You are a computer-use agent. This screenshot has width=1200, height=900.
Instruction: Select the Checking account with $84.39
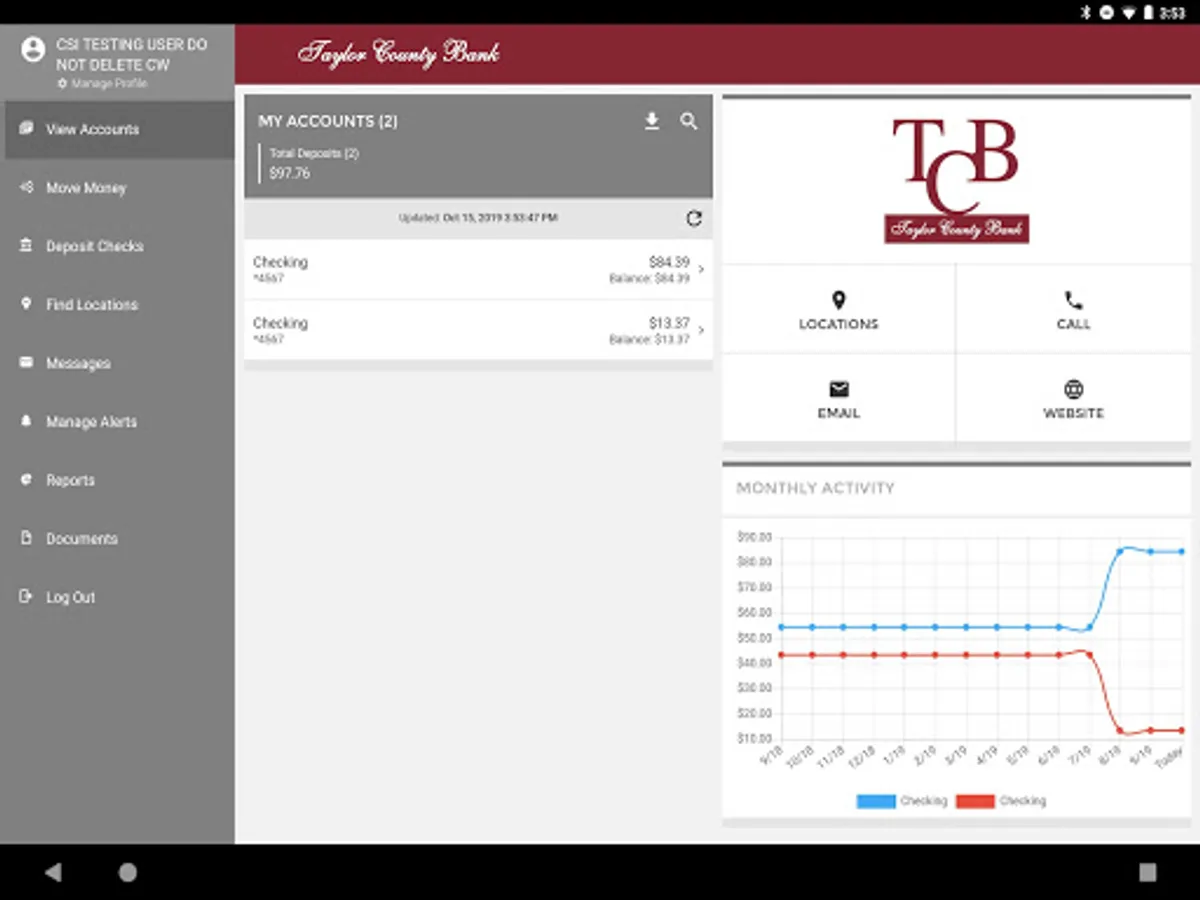(478, 270)
